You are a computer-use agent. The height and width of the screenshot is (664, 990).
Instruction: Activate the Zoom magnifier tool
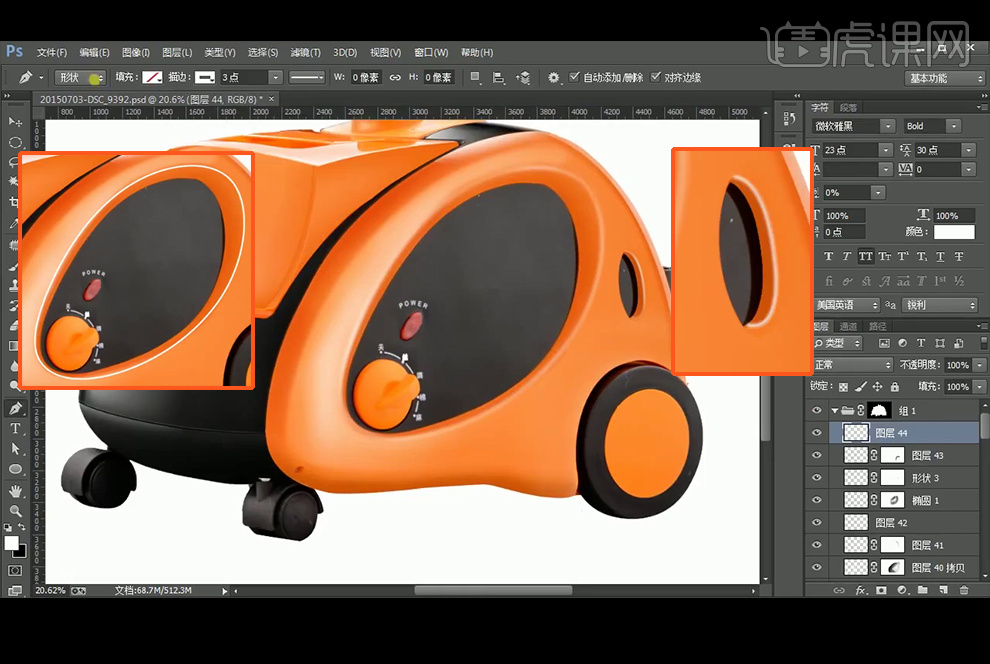[15, 511]
